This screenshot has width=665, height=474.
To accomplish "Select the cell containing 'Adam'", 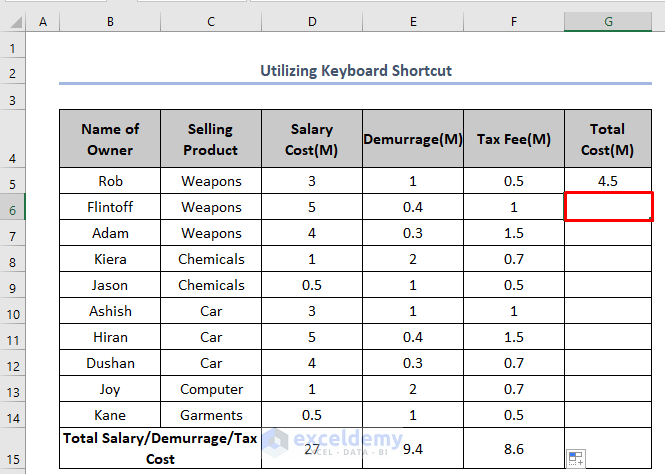I will click(110, 233).
